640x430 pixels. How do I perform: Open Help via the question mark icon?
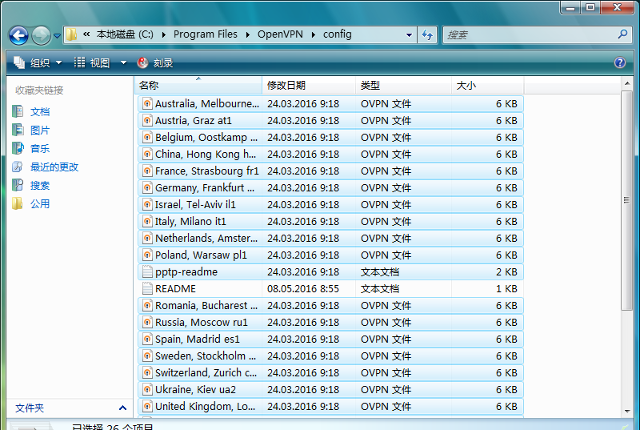[620, 62]
